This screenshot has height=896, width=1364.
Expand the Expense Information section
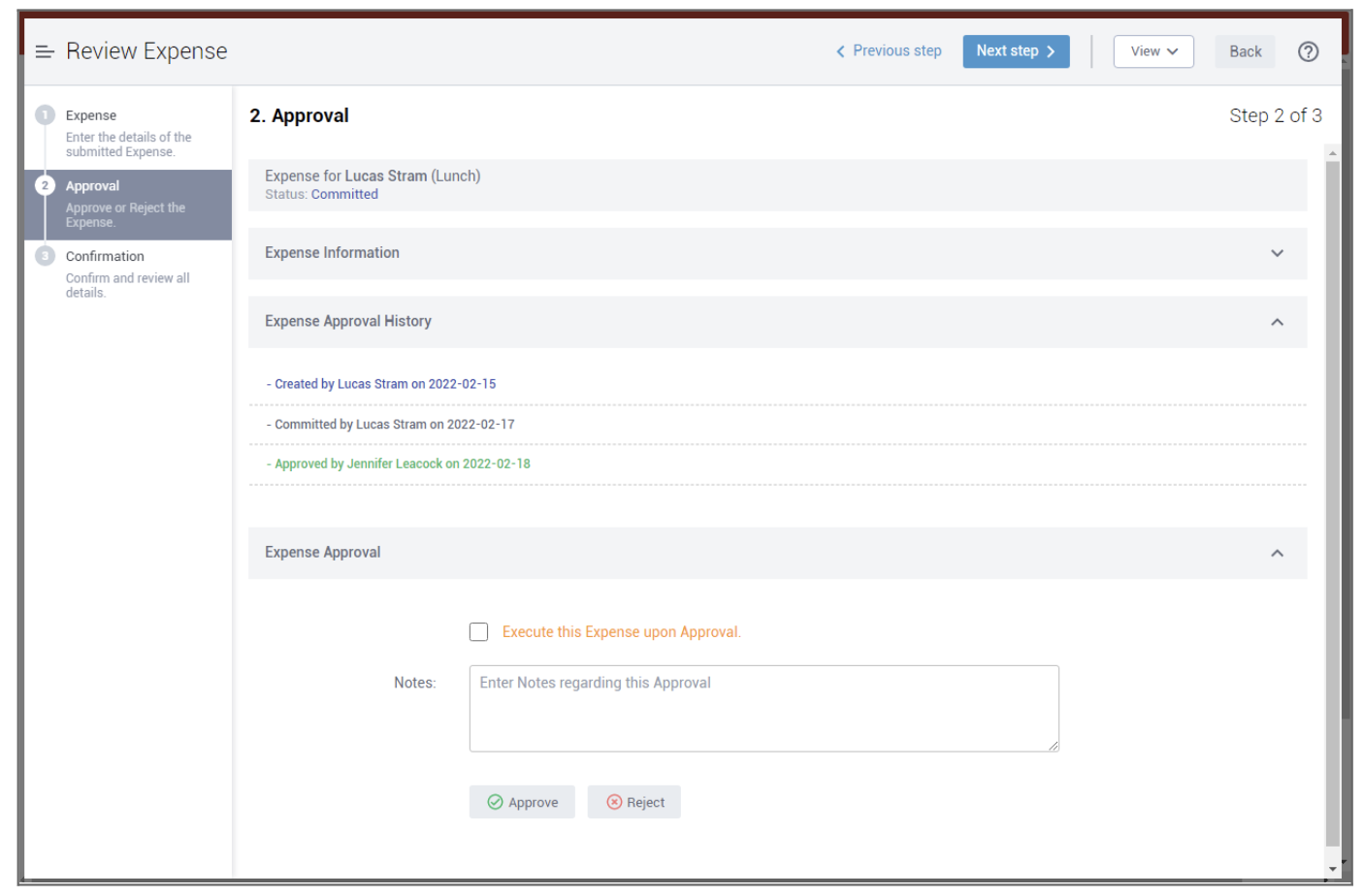pyautogui.click(x=1277, y=253)
